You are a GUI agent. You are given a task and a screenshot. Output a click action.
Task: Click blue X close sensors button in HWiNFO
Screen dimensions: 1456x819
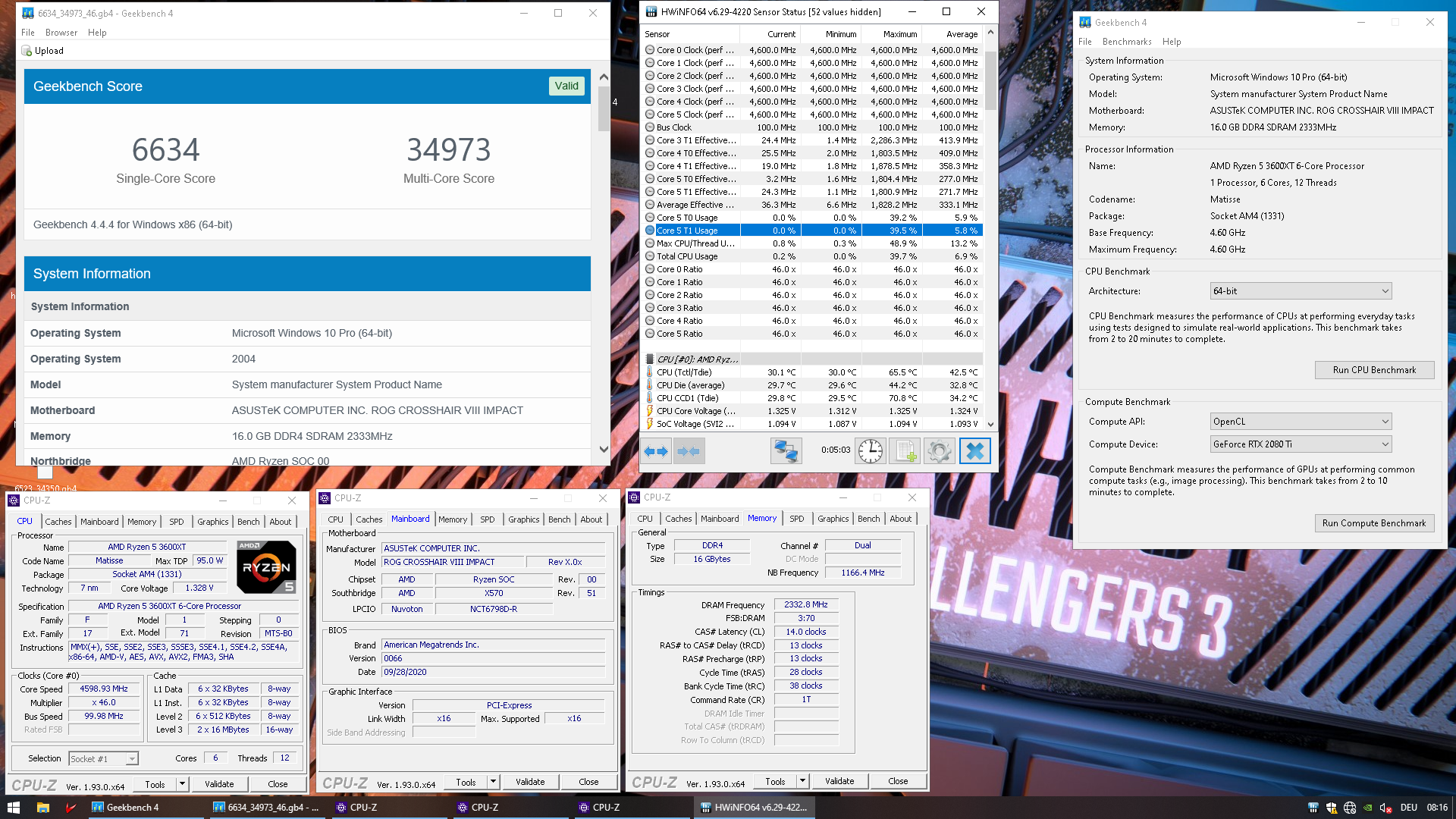click(974, 451)
